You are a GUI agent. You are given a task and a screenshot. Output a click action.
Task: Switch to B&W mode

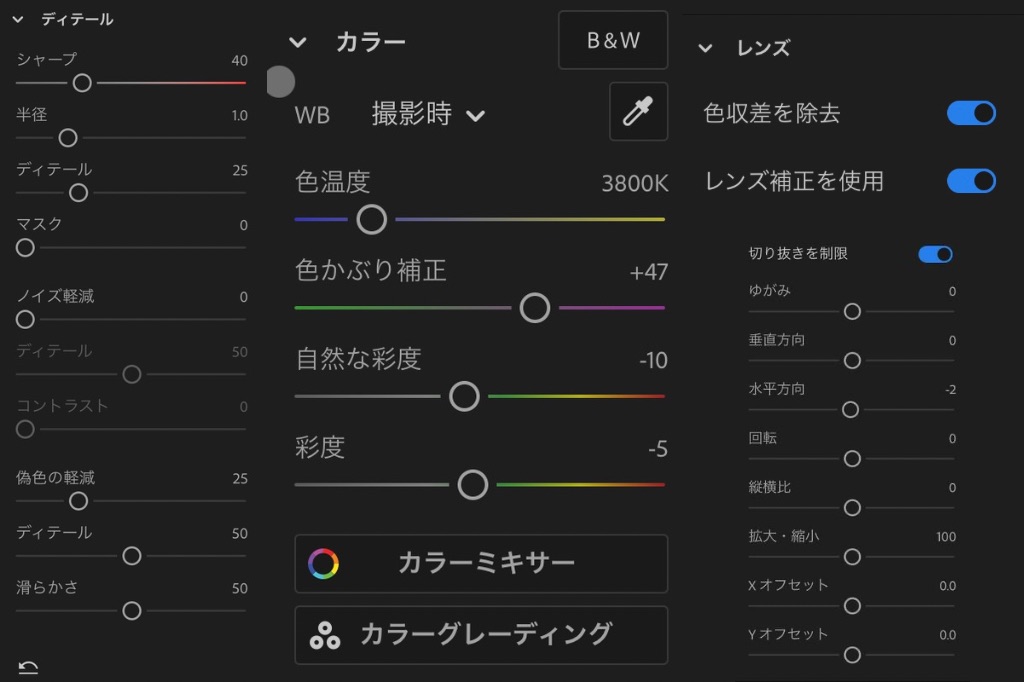[613, 40]
